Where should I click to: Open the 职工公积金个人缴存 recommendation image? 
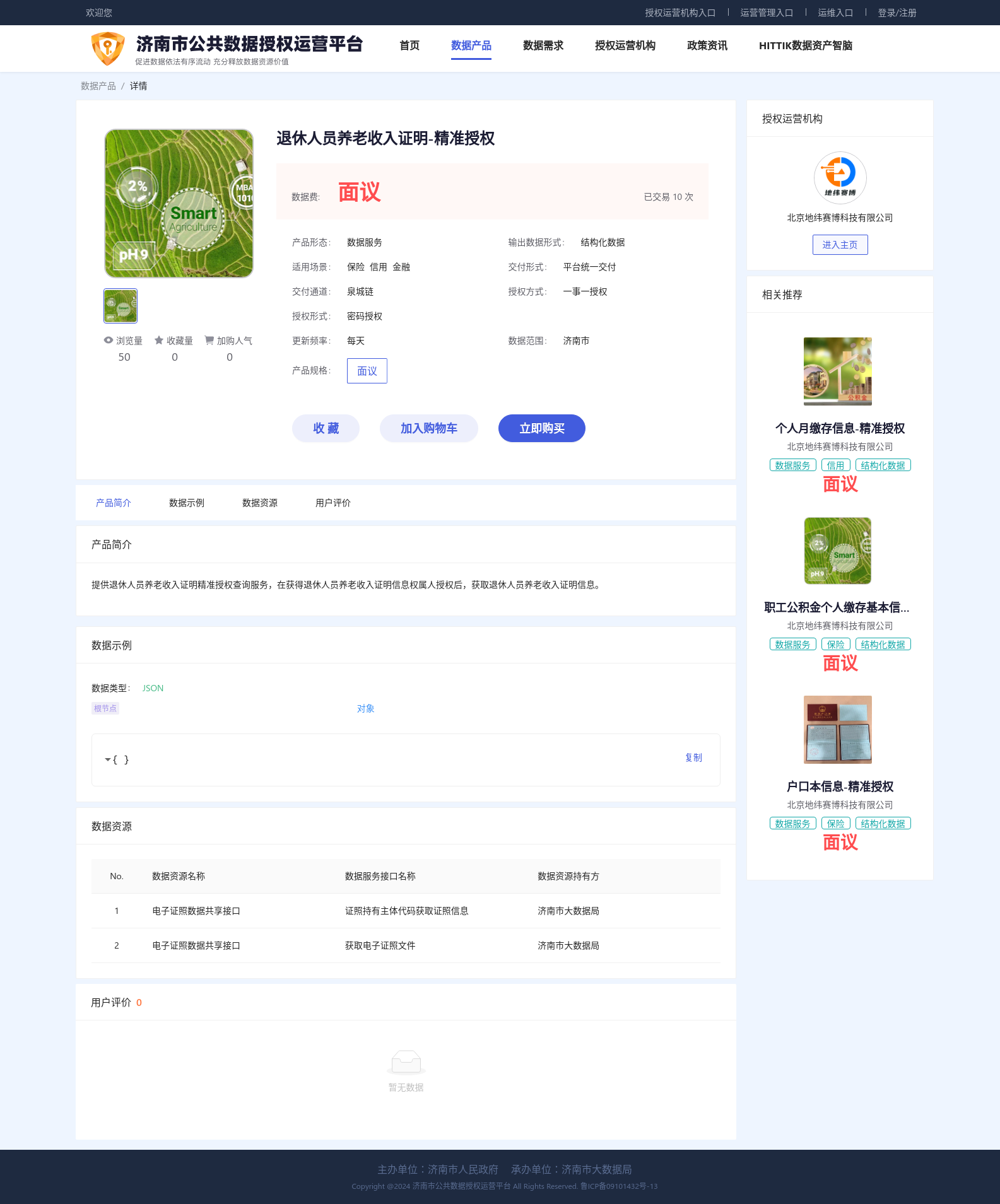coord(837,551)
